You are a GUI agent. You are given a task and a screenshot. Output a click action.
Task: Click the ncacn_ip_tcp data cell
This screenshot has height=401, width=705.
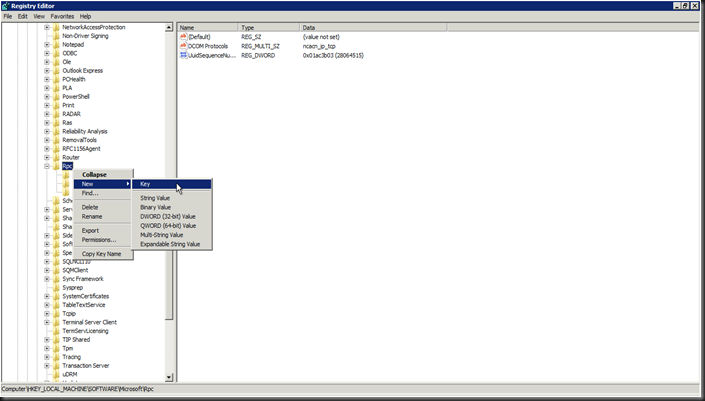tap(319, 46)
